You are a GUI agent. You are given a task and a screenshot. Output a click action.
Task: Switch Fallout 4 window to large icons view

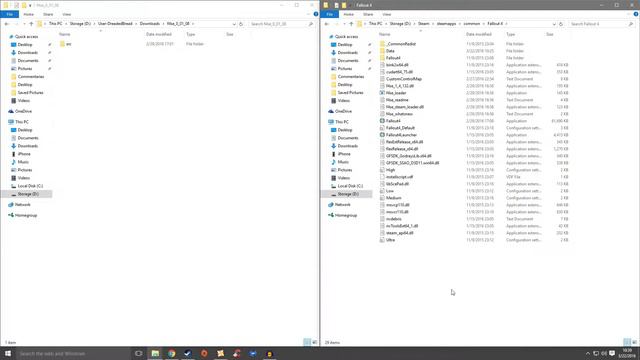pyautogui.click(x=634, y=342)
